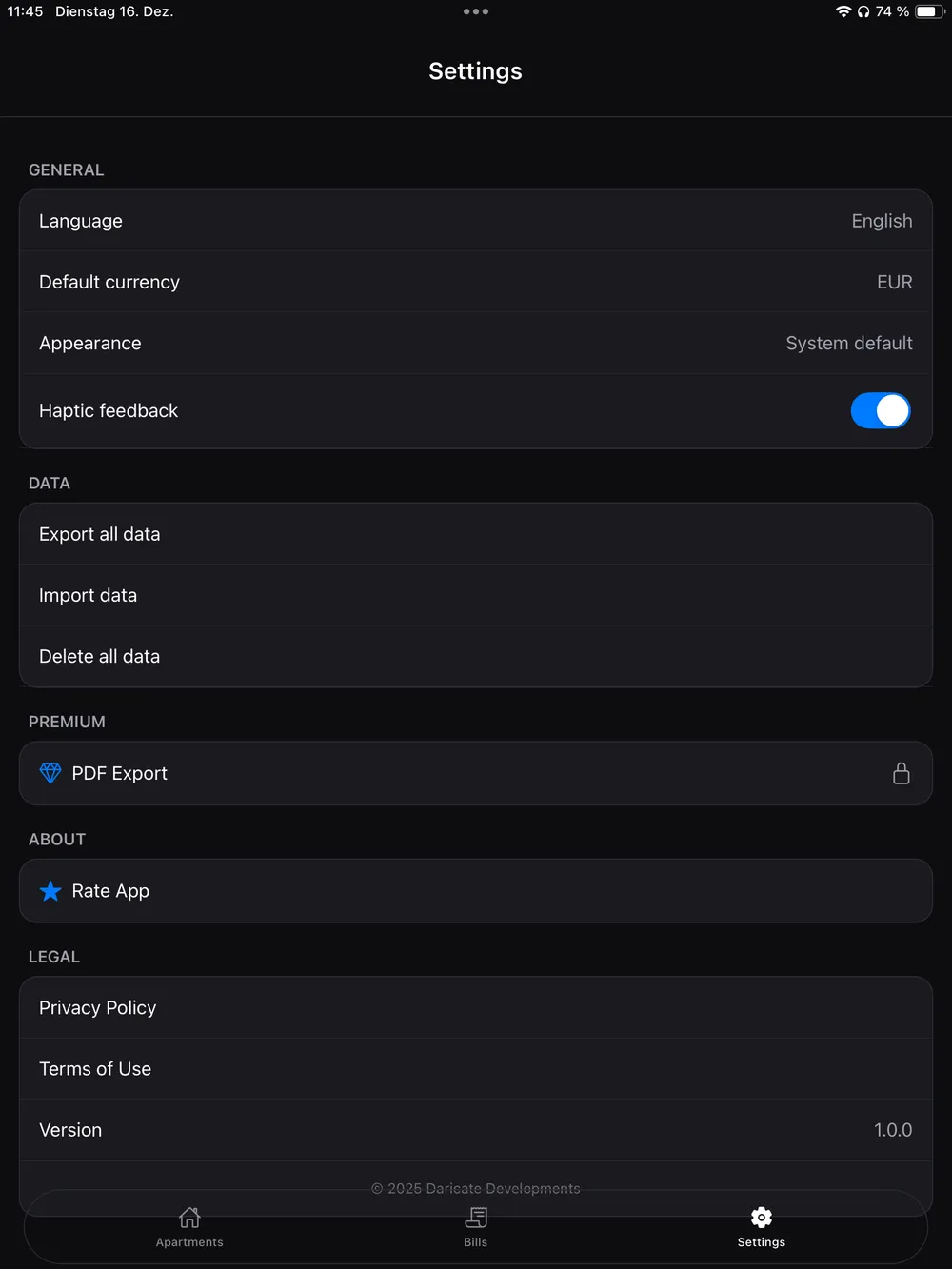Tap the blue diamond premium icon
Image resolution: width=952 pixels, height=1269 pixels.
coord(50,773)
